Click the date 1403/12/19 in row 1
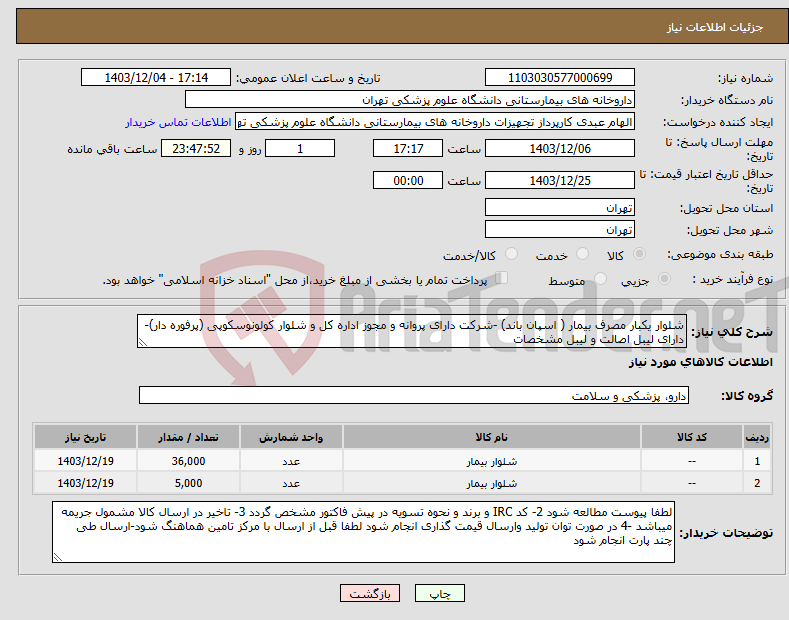The width and height of the screenshot is (789, 620). 85,461
